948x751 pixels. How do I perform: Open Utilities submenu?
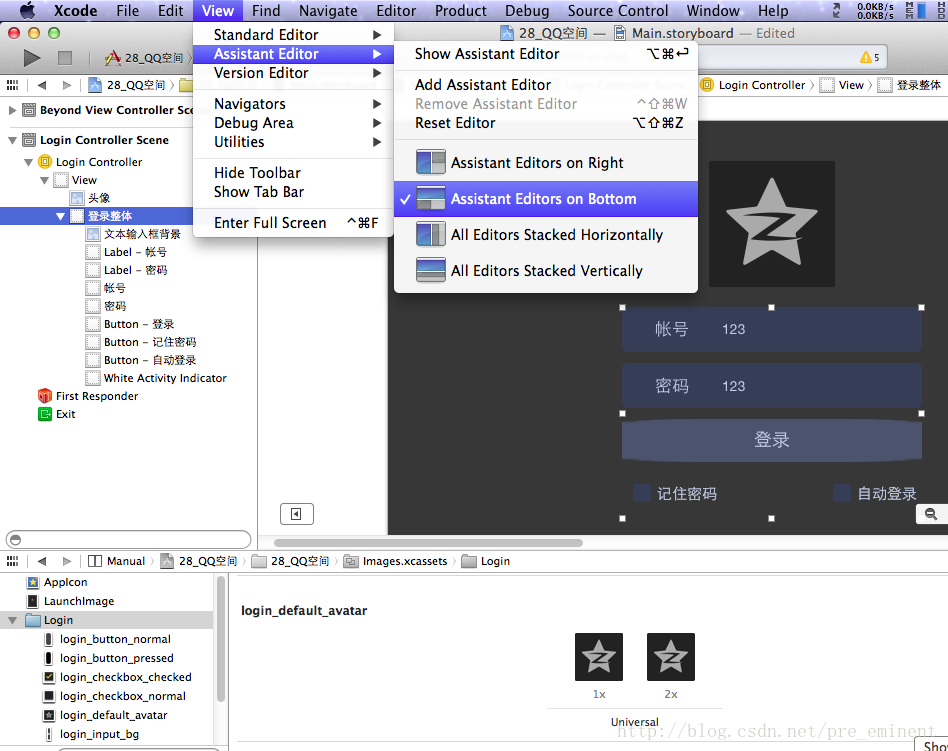[294, 142]
